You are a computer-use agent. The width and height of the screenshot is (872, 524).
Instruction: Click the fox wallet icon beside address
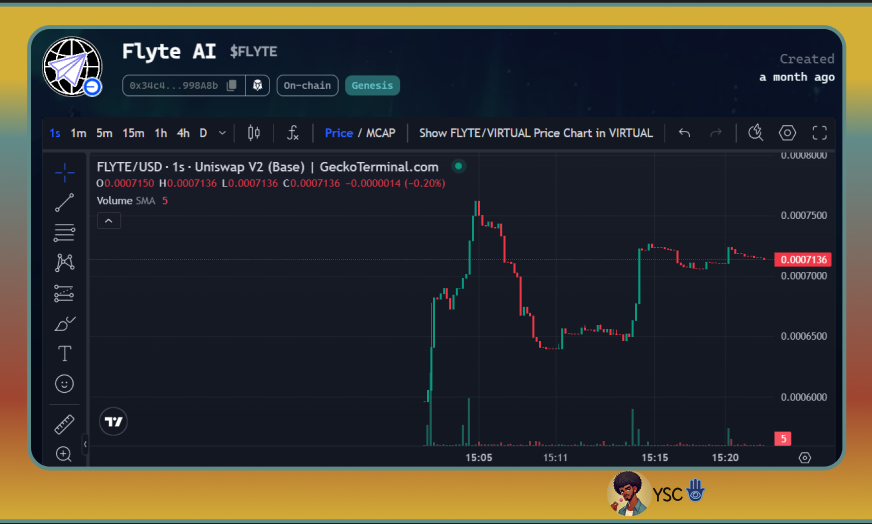257,85
